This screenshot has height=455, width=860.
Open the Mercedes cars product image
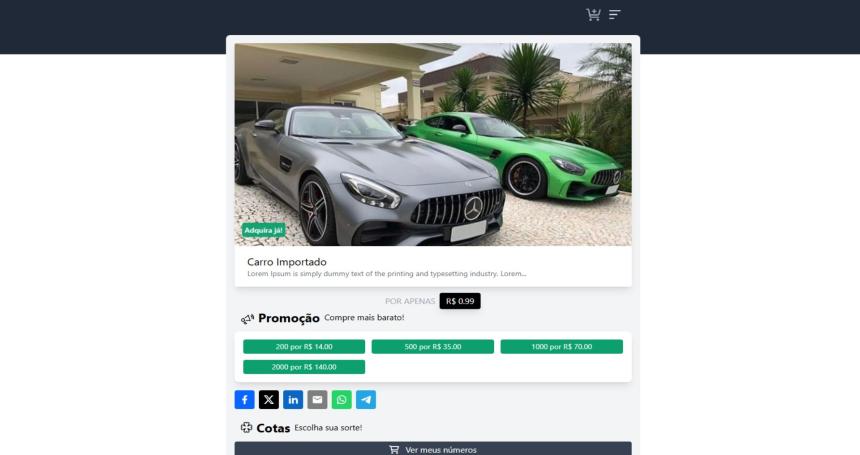pyautogui.click(x=433, y=144)
